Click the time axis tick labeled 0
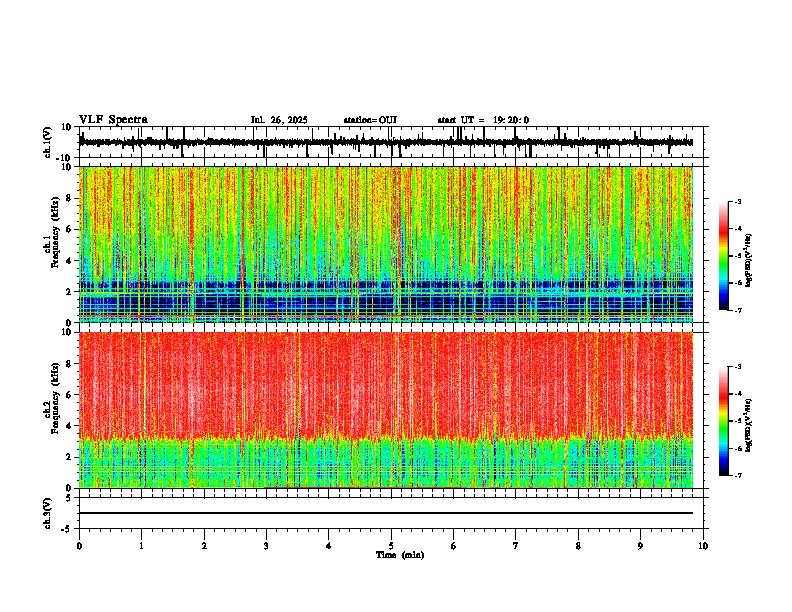The height and width of the screenshot is (612, 792). pyautogui.click(x=79, y=546)
